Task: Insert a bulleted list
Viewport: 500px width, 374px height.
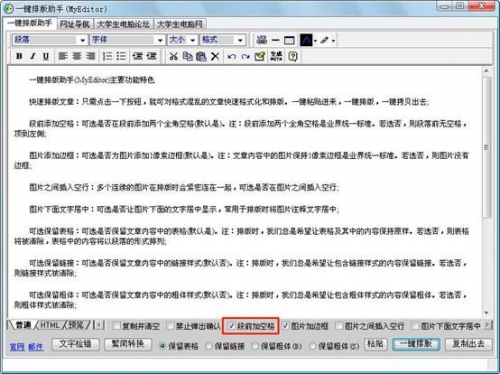Action: (121, 56)
